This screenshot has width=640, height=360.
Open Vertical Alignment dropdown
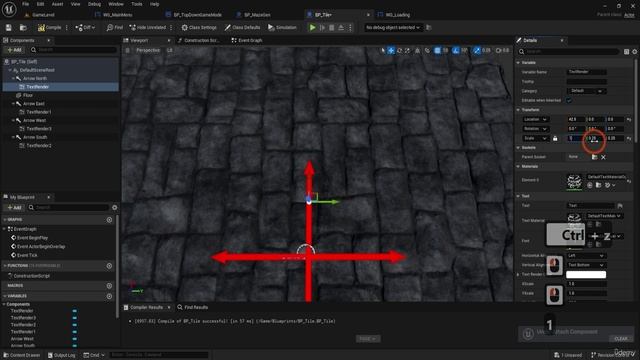(x=586, y=265)
